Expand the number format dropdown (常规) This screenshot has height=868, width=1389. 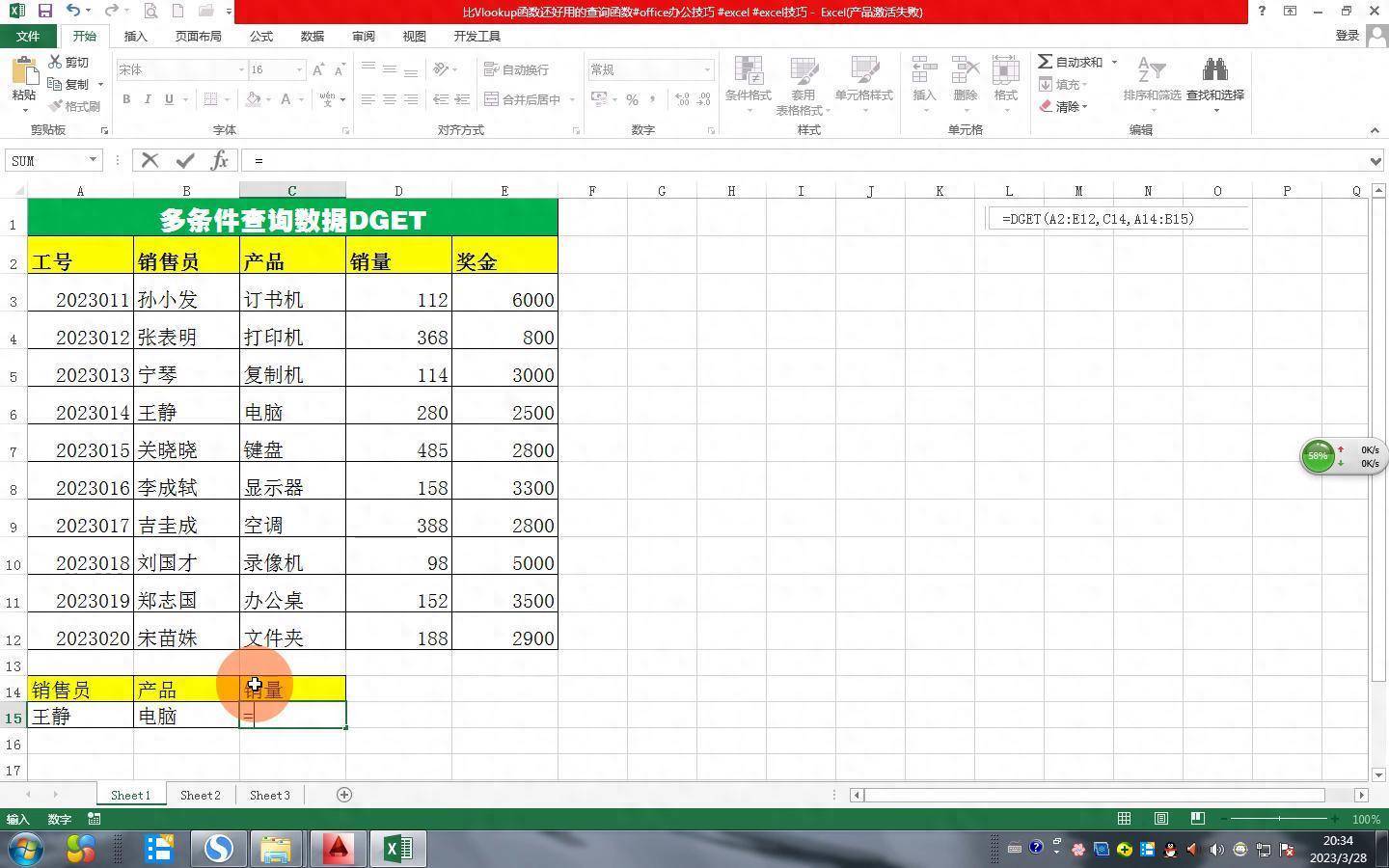[707, 69]
